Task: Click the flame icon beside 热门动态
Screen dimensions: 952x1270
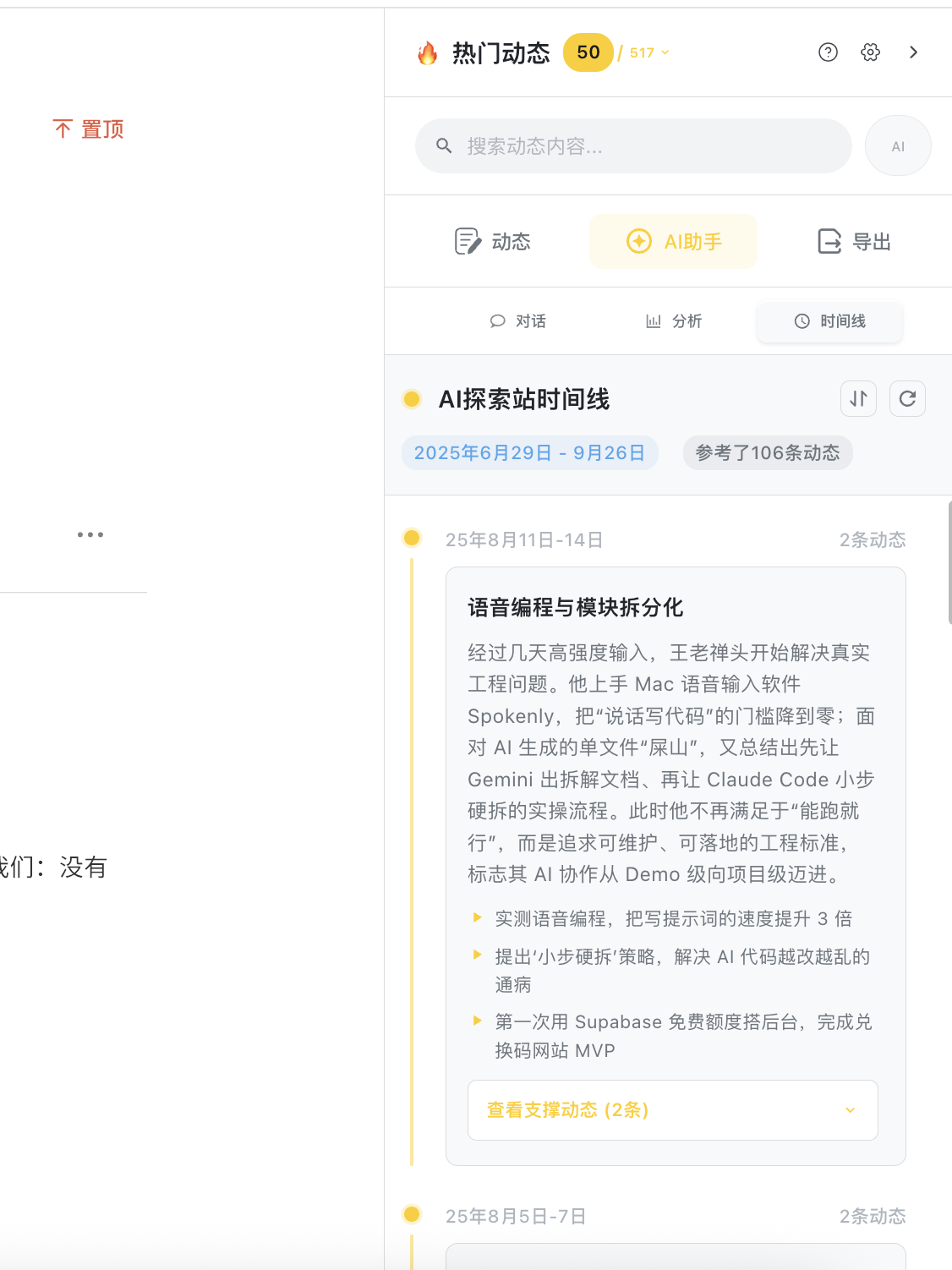Action: click(x=428, y=53)
